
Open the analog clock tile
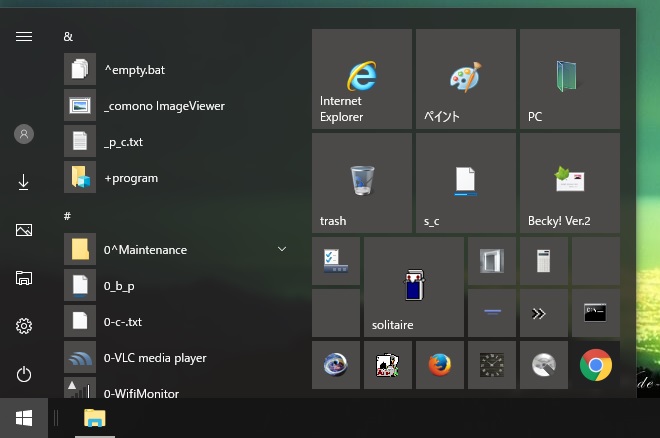pos(492,365)
